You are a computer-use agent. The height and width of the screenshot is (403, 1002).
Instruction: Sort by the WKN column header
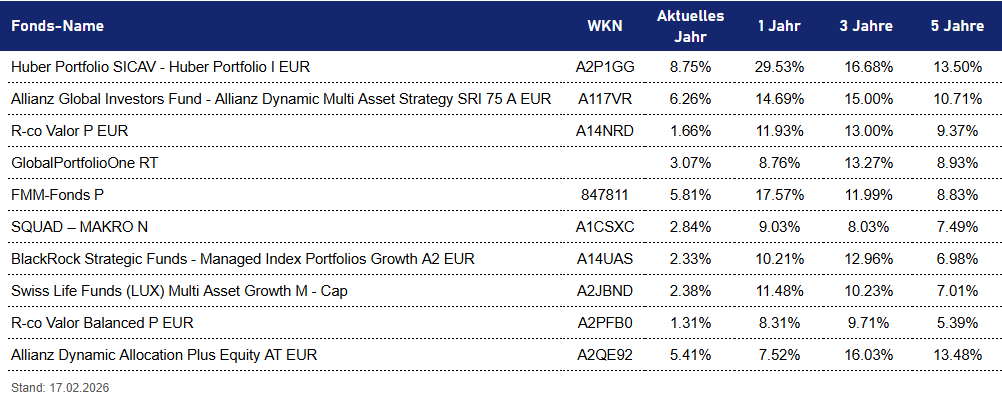(605, 26)
